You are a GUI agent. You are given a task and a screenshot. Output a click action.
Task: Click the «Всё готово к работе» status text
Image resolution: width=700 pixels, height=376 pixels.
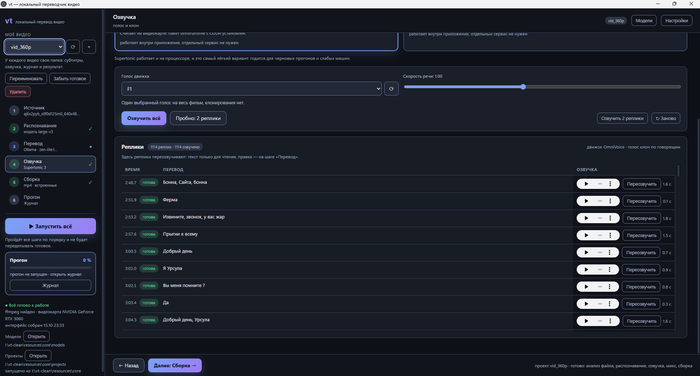pos(29,305)
